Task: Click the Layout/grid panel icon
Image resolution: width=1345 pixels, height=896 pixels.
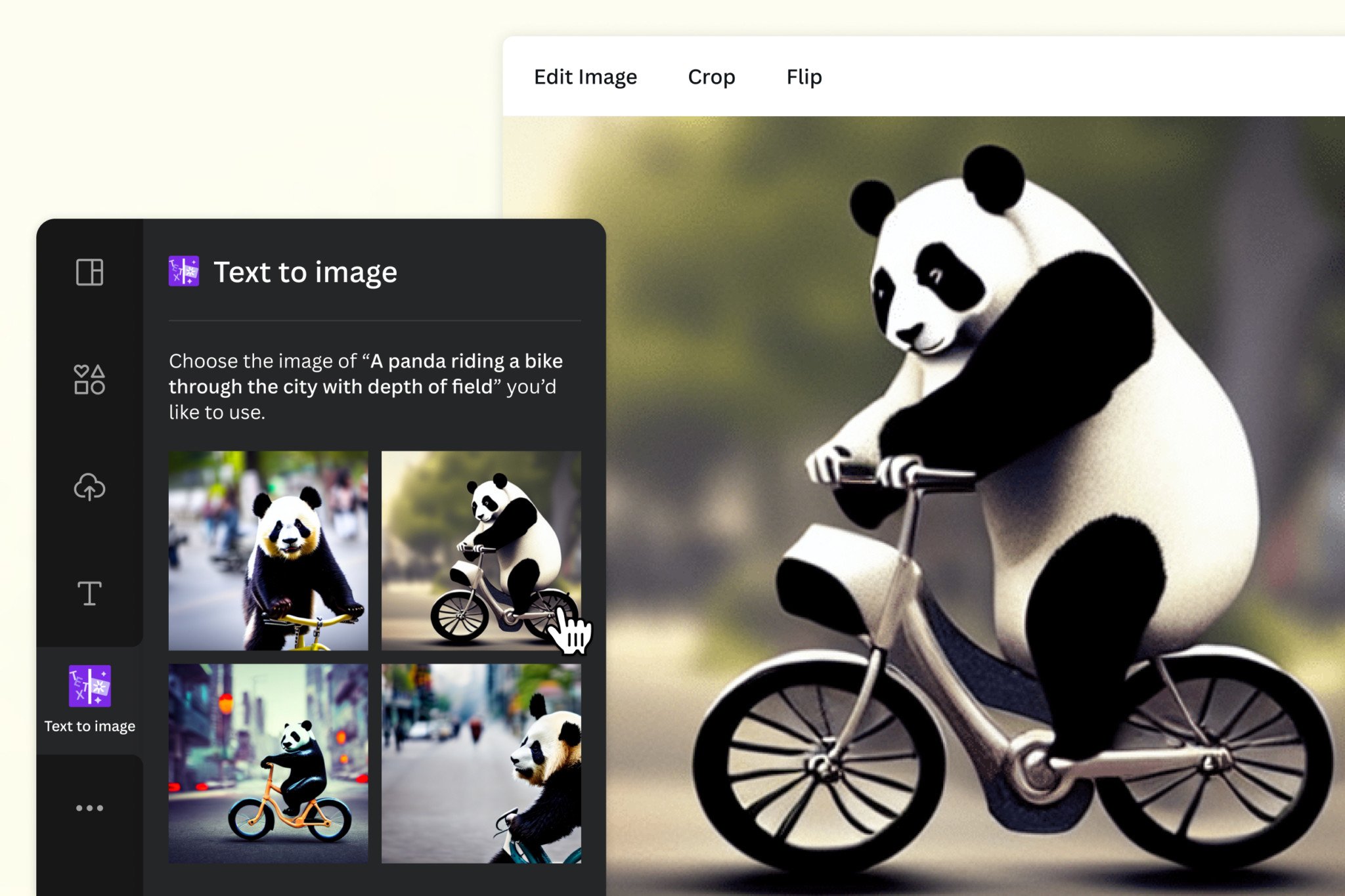Action: [89, 272]
